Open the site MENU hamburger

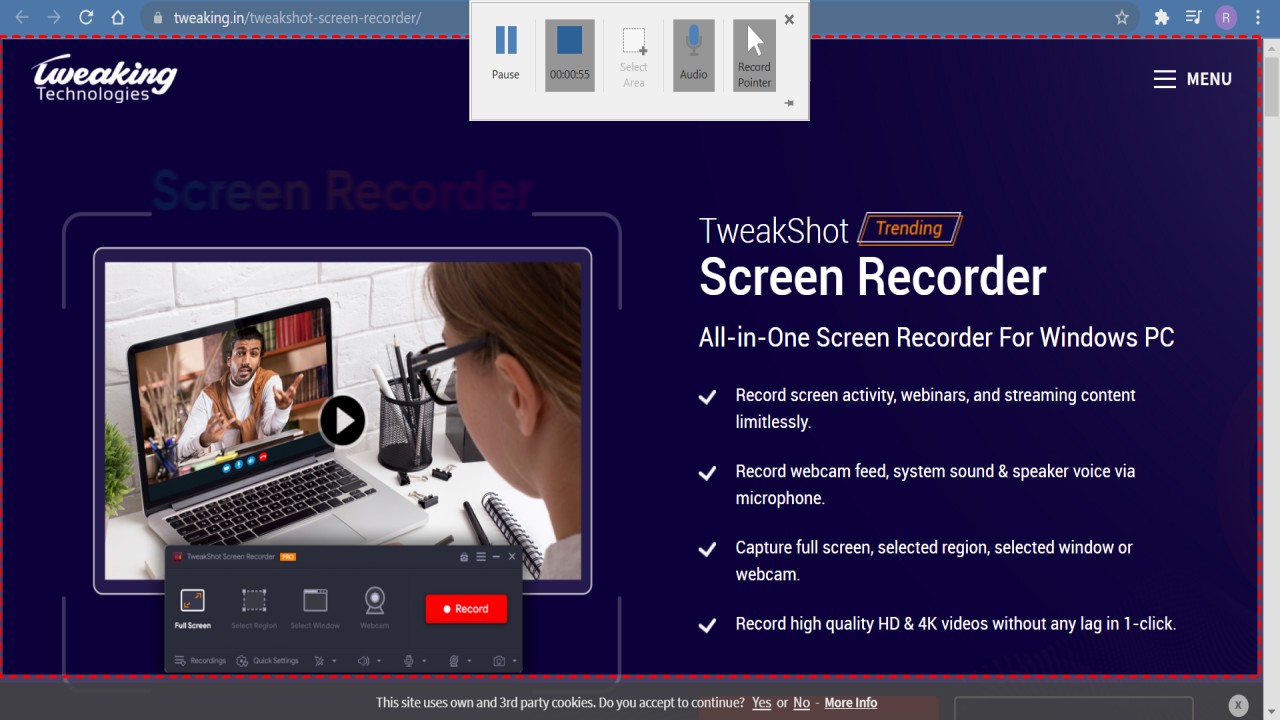(1192, 79)
